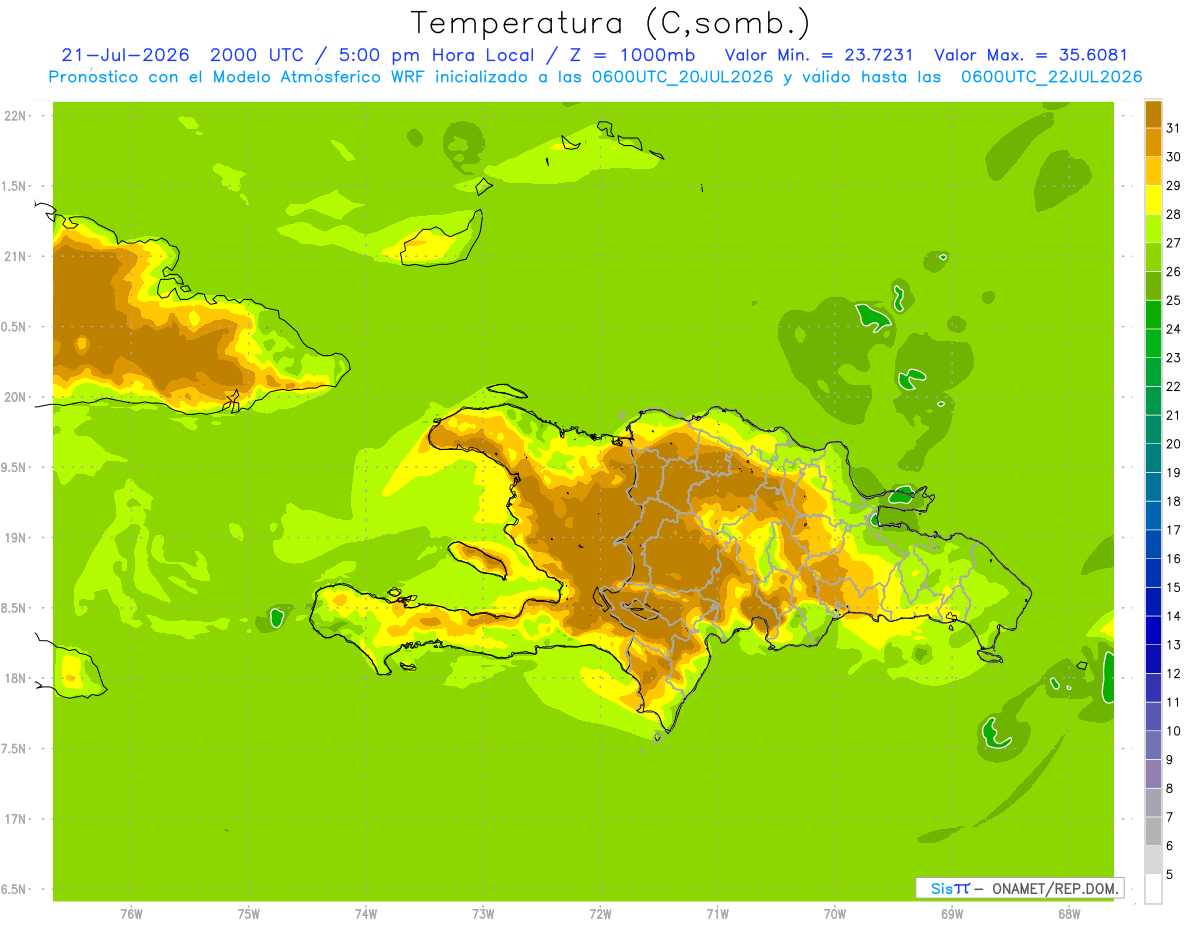
Task: Click the latitude label "22N"
Action: point(15,116)
